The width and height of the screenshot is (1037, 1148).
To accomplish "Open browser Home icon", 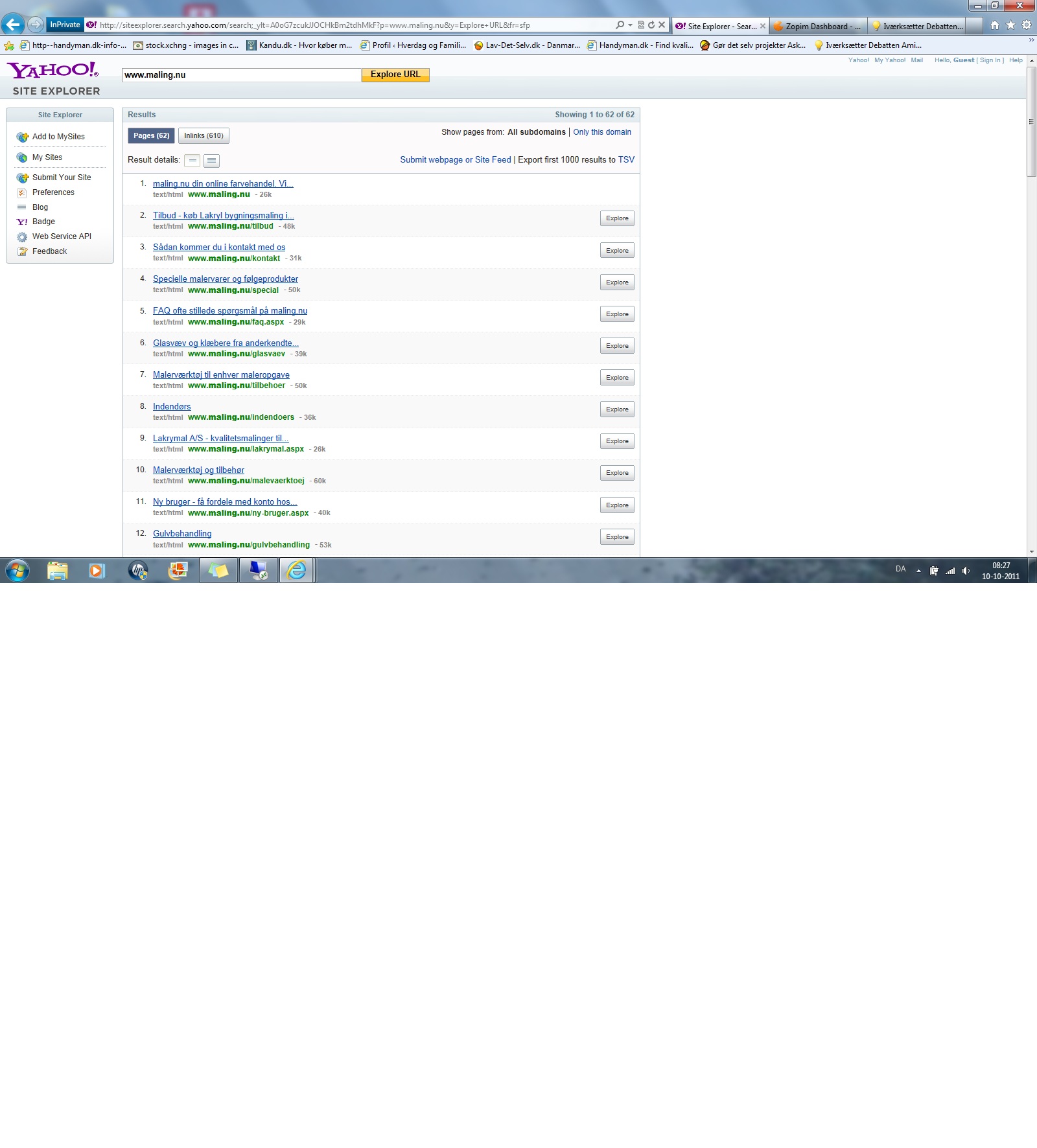I will (x=995, y=25).
